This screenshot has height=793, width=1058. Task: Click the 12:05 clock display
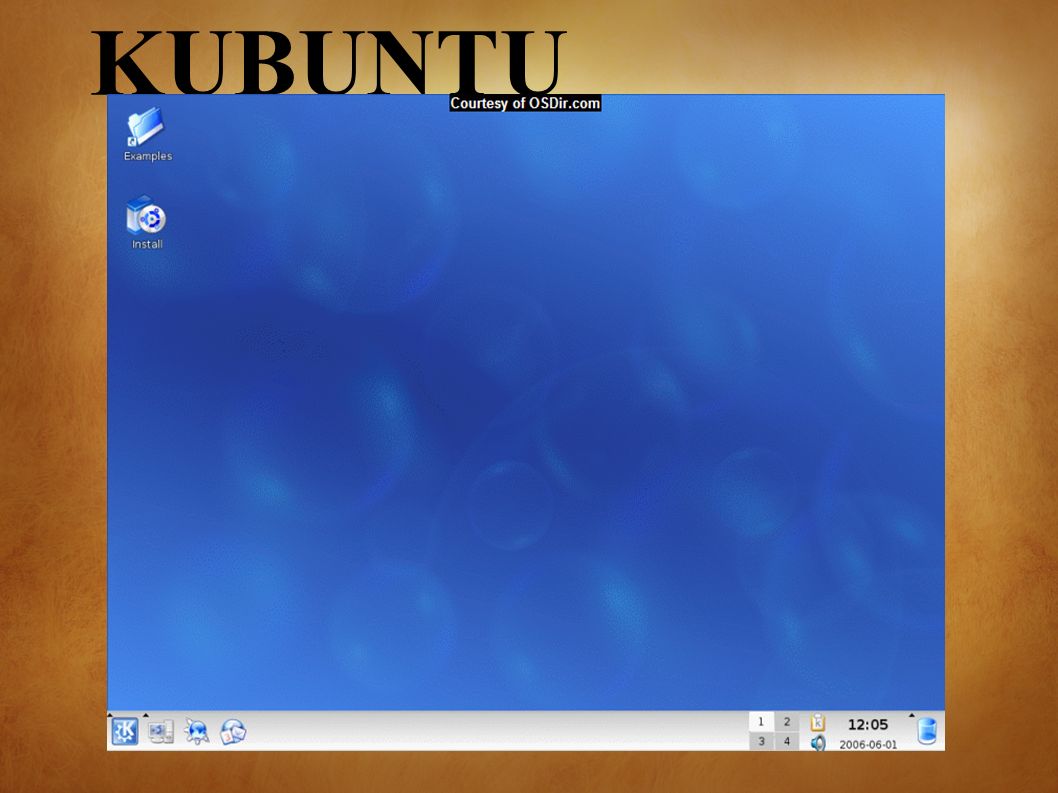pos(868,725)
